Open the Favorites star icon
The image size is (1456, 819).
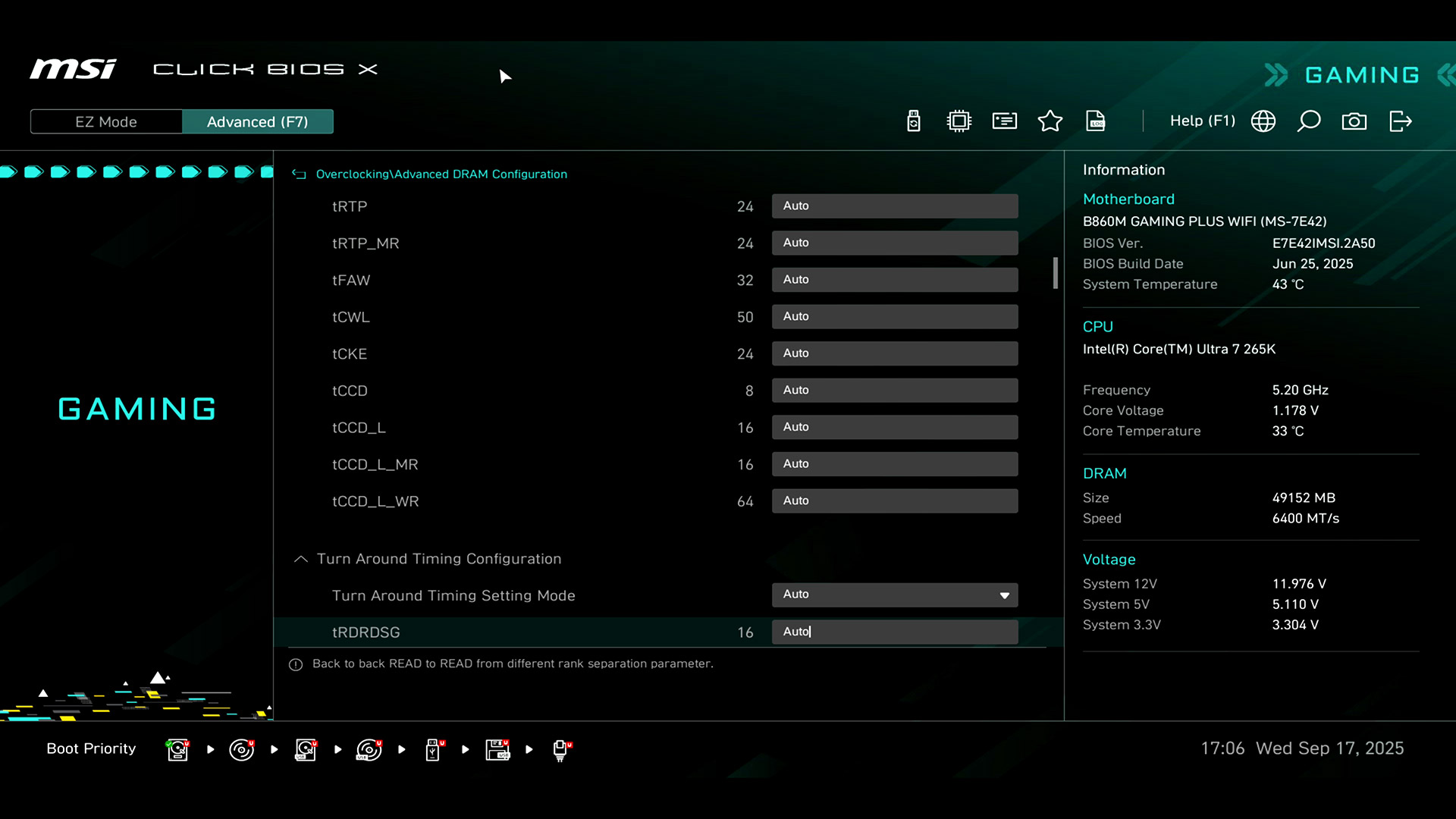(x=1050, y=121)
